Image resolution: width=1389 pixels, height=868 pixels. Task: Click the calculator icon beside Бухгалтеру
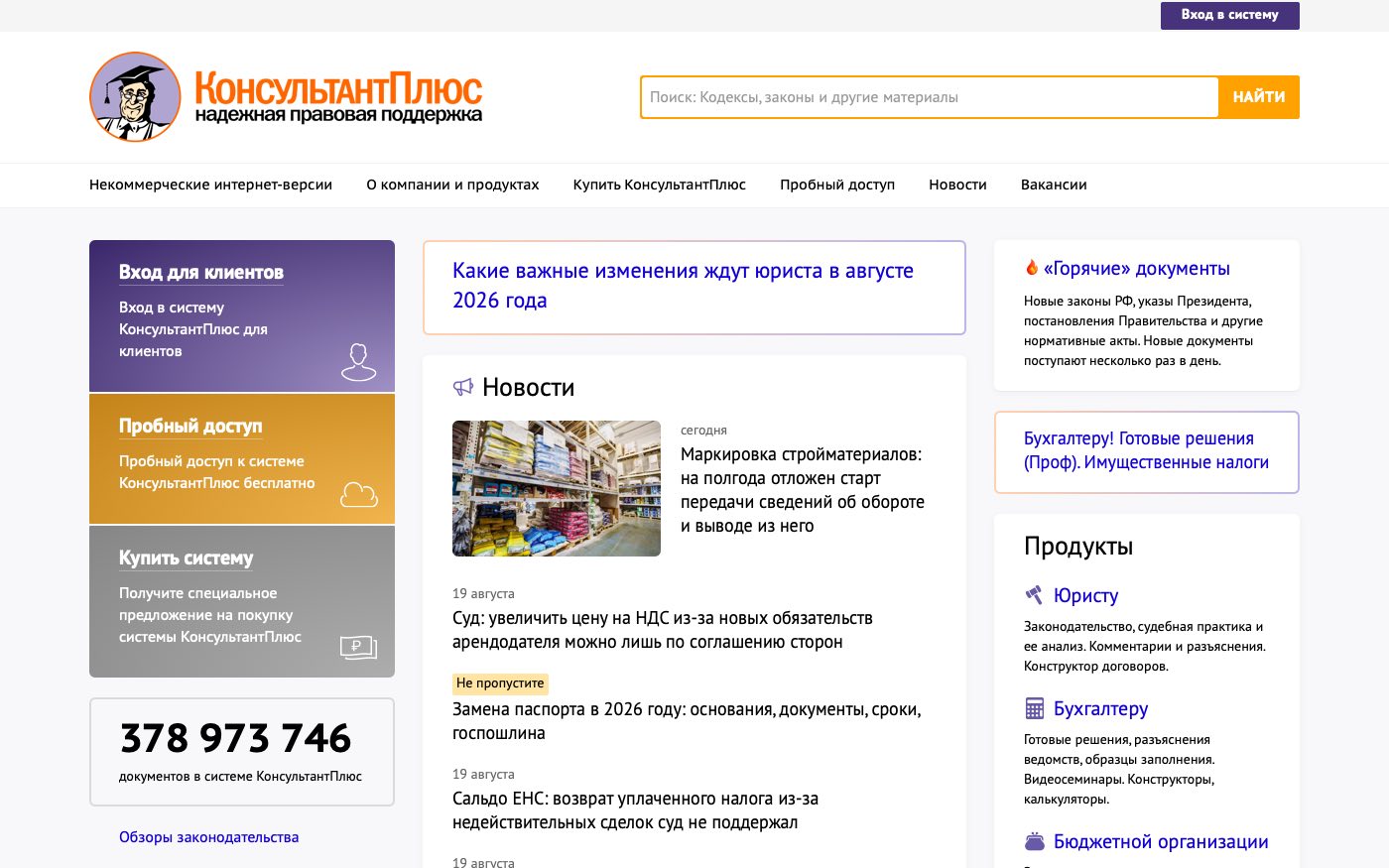1034,708
